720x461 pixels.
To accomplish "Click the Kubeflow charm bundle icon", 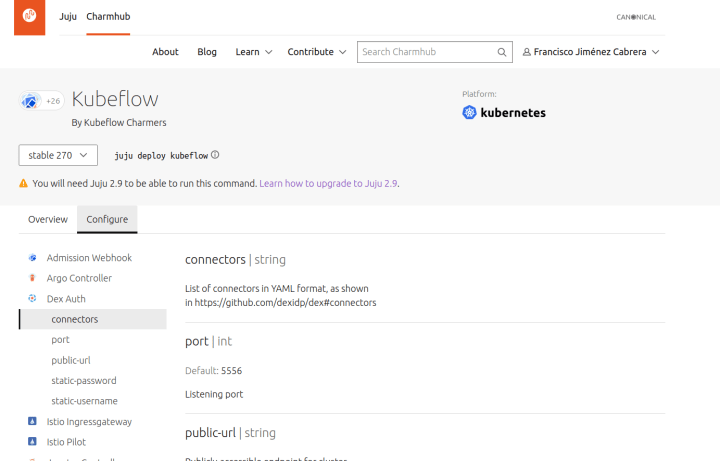I will click(30, 101).
